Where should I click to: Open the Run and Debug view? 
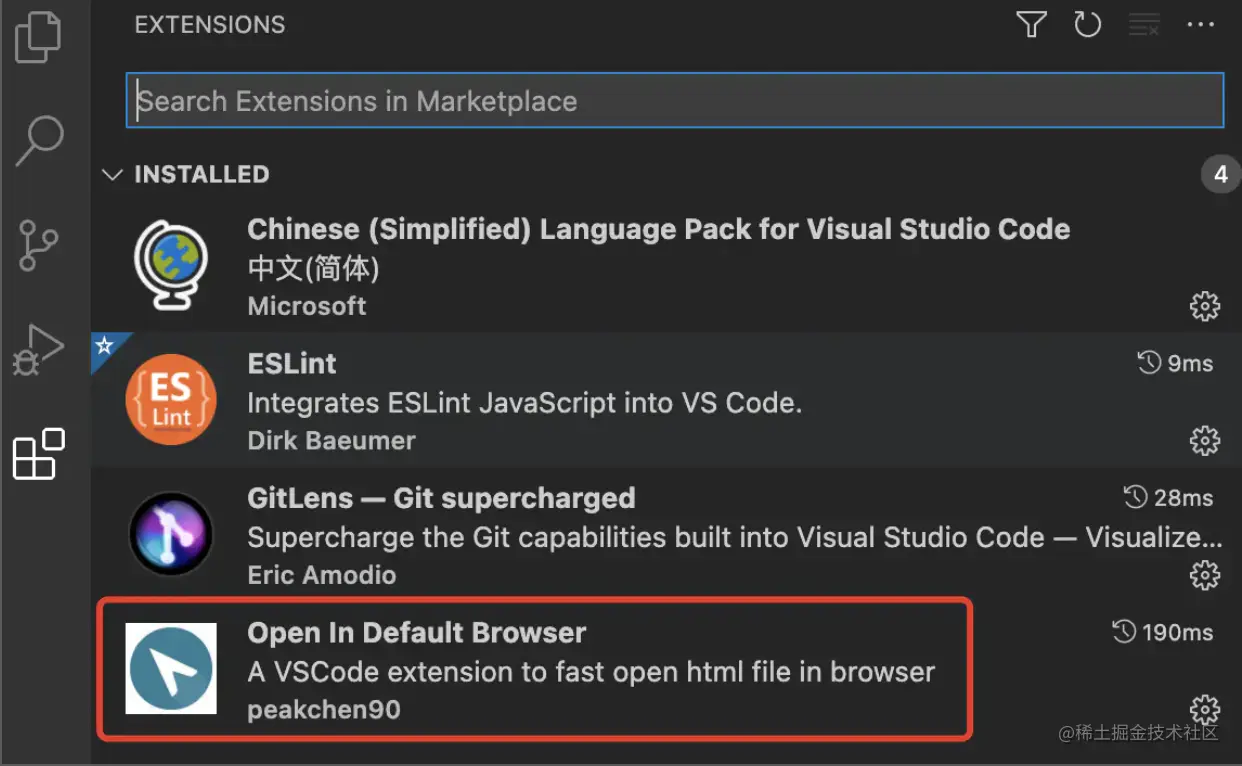[38, 350]
